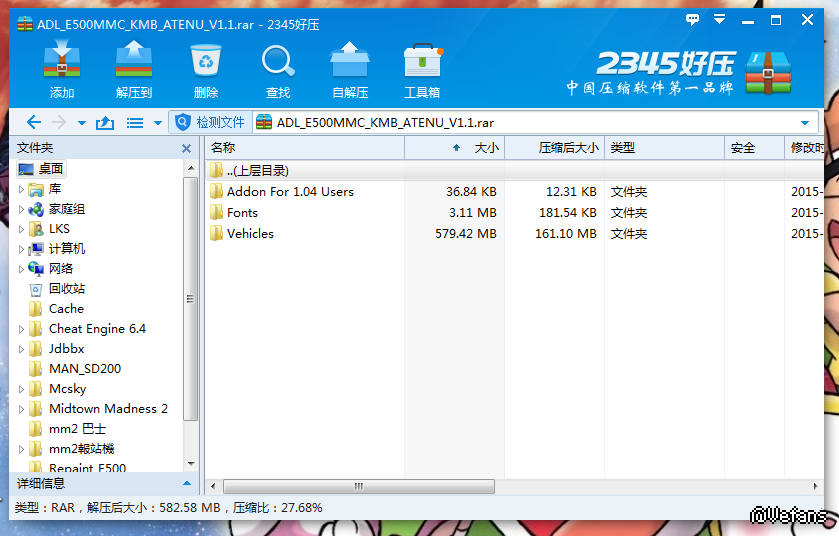
Task: Click the 检测文件 security check button
Action: (210, 122)
